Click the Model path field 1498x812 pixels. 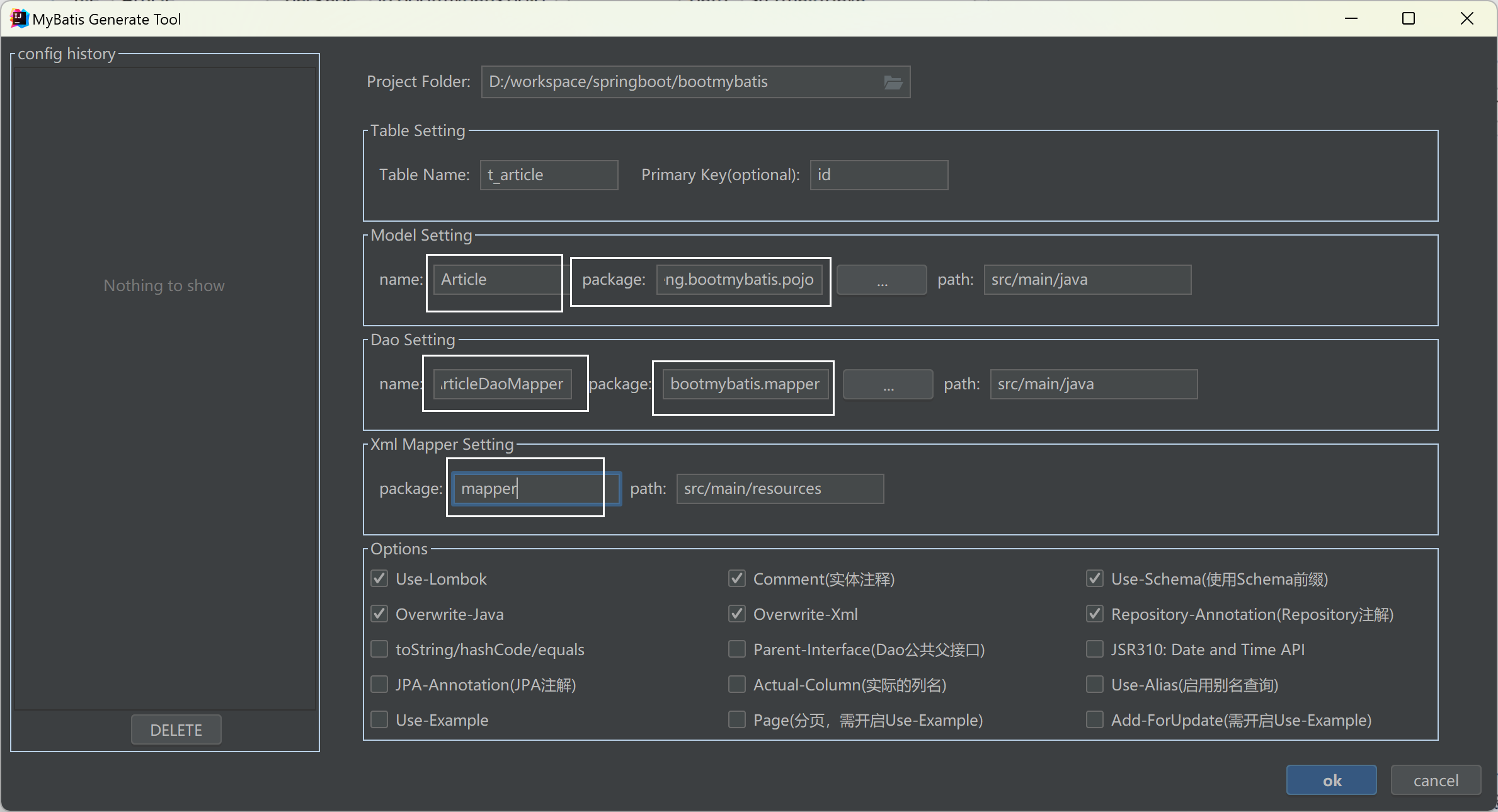1087,280
